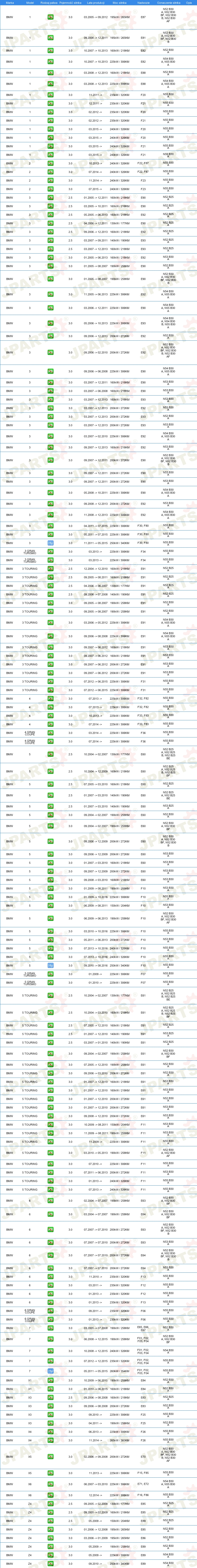Click the 03.2005 -> 09.2012 production years cell
The height and width of the screenshot is (1568, 197).
(95, 17)
